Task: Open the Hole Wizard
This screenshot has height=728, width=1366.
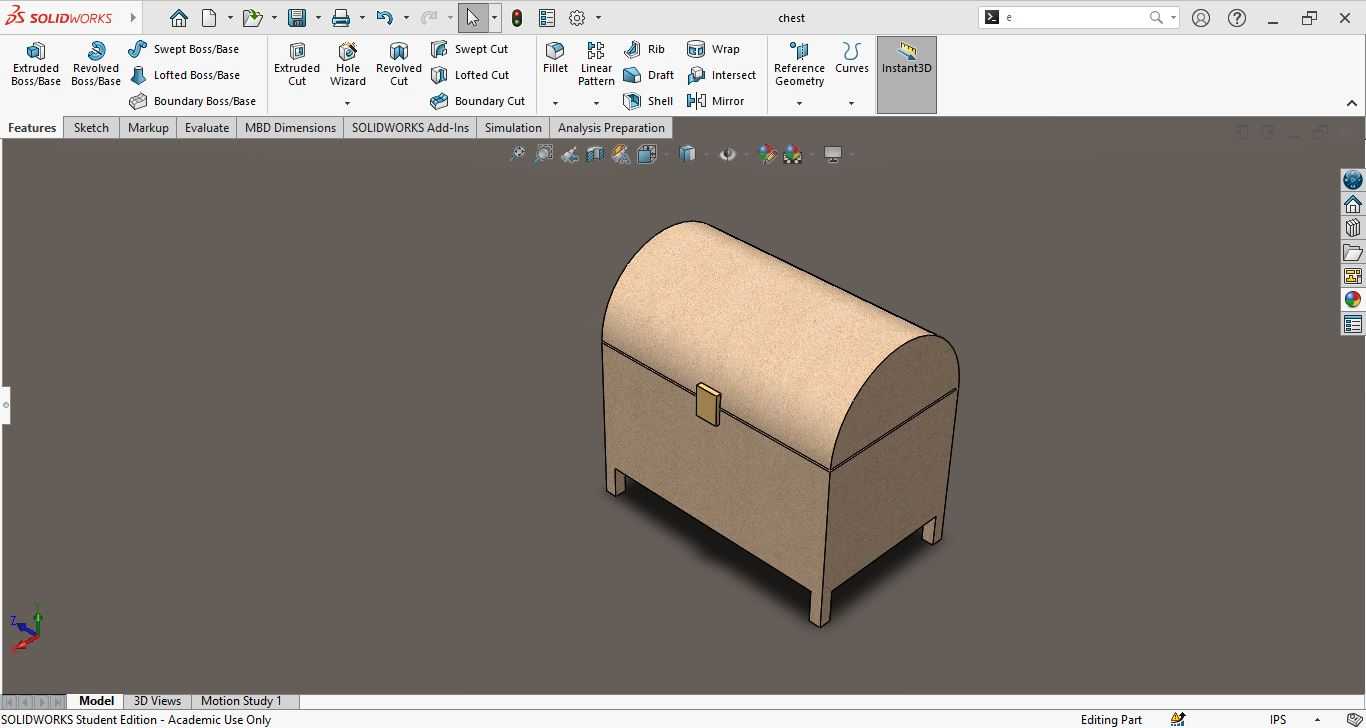Action: pos(348,64)
